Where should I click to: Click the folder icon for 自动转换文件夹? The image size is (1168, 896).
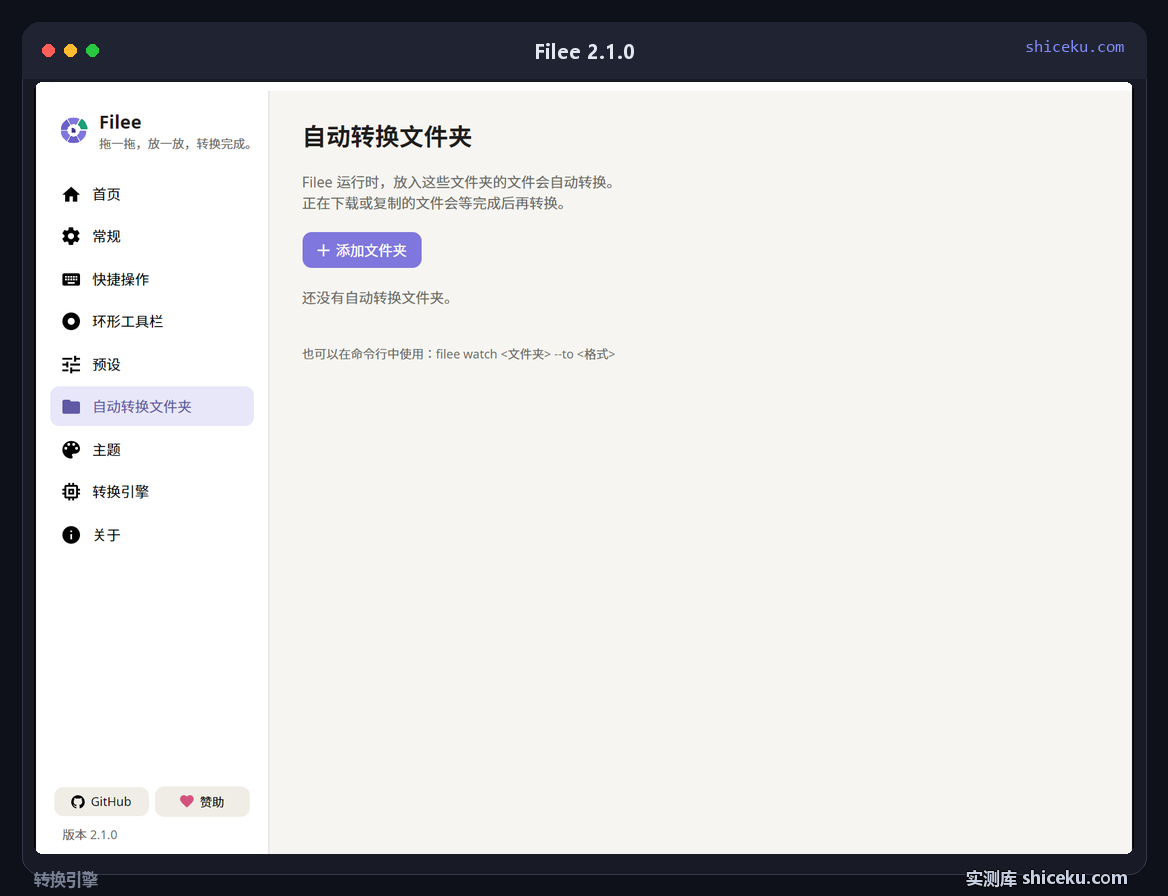coord(71,407)
